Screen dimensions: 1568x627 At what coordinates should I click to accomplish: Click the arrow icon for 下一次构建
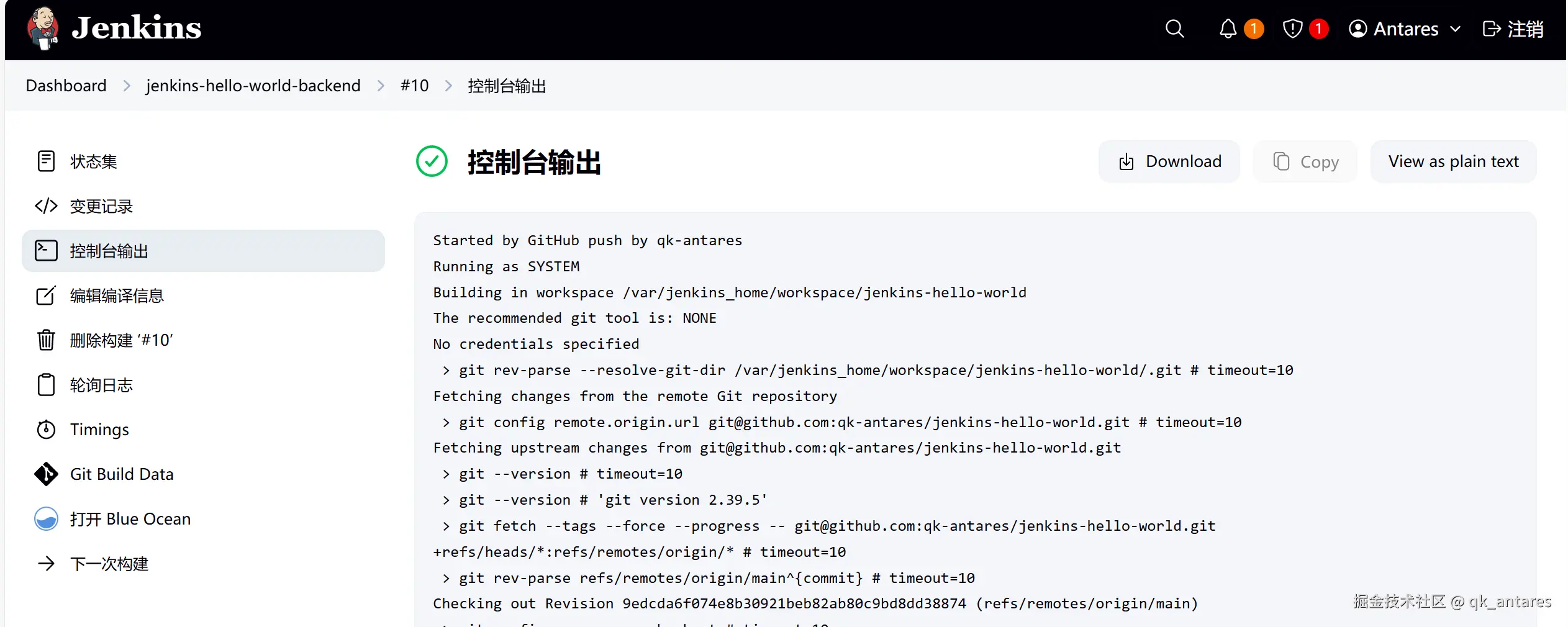(47, 564)
